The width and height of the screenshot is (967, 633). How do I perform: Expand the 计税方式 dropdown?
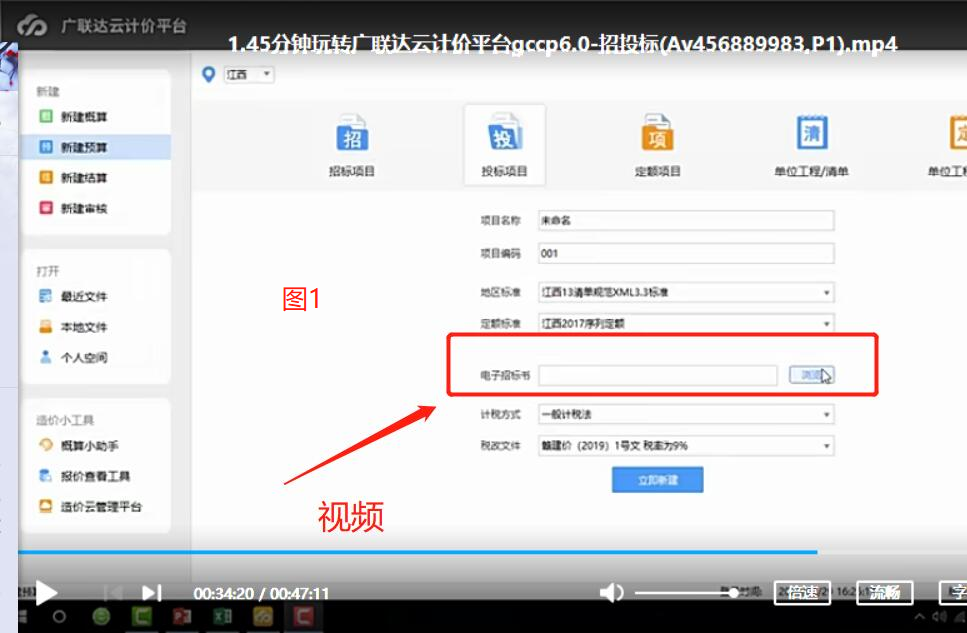click(x=686, y=414)
